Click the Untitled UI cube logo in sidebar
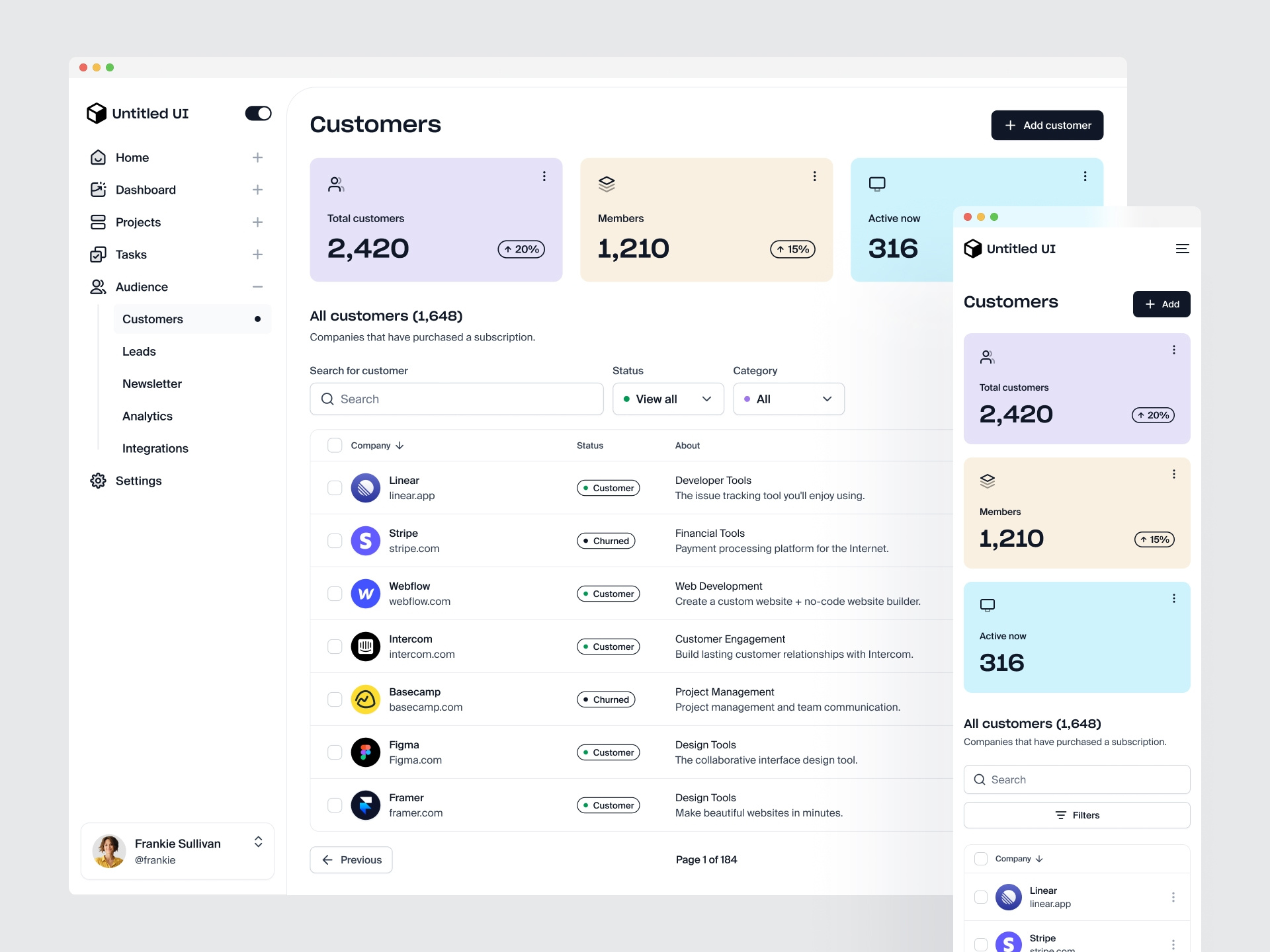The height and width of the screenshot is (952, 1270). [x=97, y=113]
